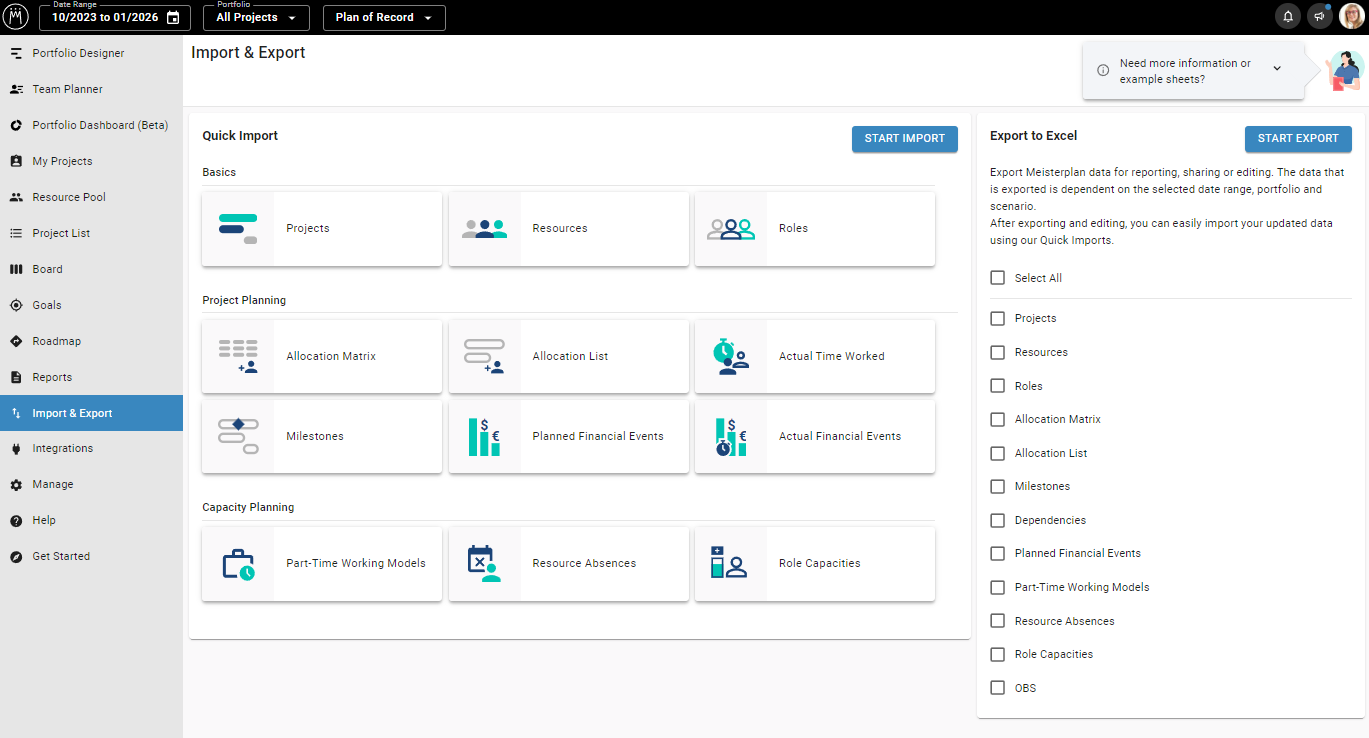Click the My Projects sidebar icon
This screenshot has height=738, width=1369.
pos(16,161)
